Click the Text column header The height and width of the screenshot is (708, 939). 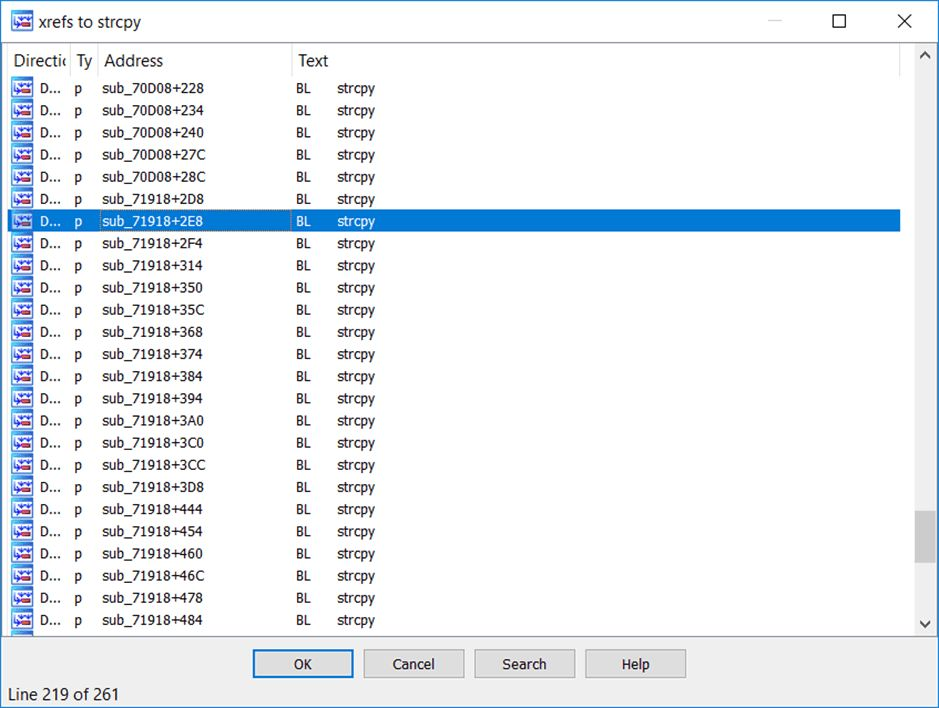pyautogui.click(x=595, y=61)
